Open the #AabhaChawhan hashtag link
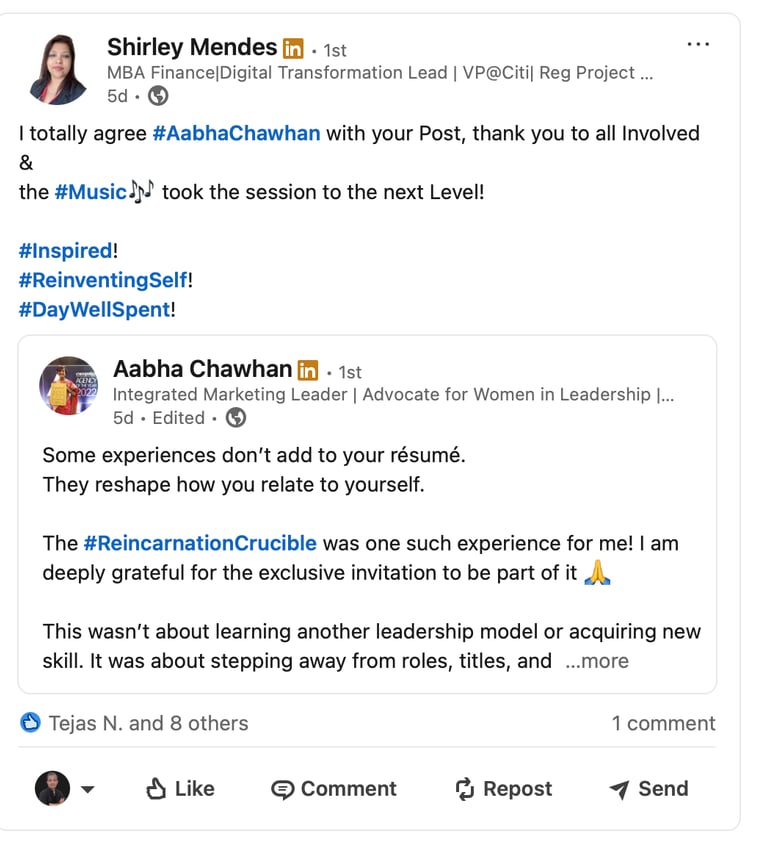 236,133
